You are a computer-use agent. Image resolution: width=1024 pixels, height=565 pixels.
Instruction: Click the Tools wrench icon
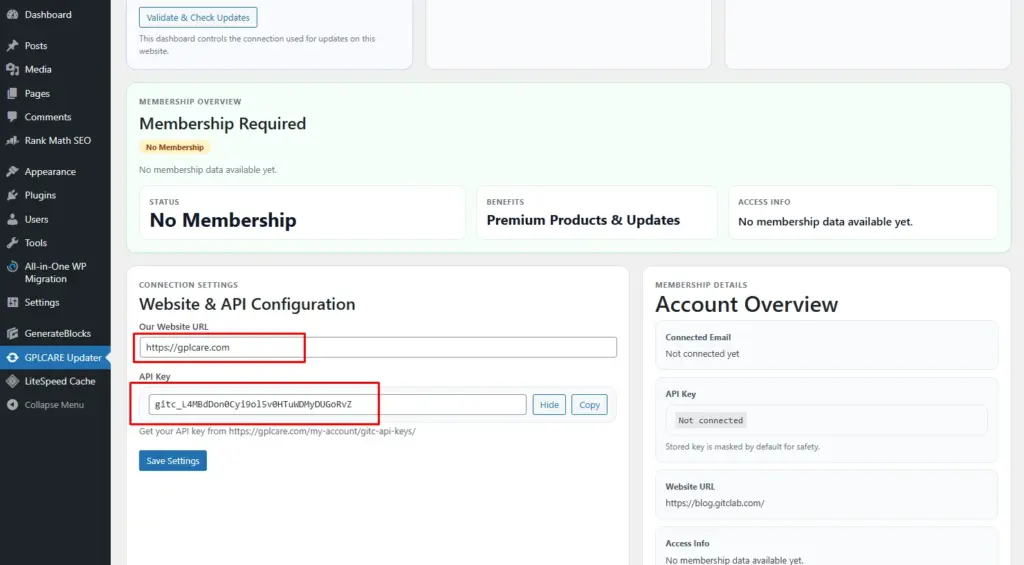pyautogui.click(x=12, y=243)
